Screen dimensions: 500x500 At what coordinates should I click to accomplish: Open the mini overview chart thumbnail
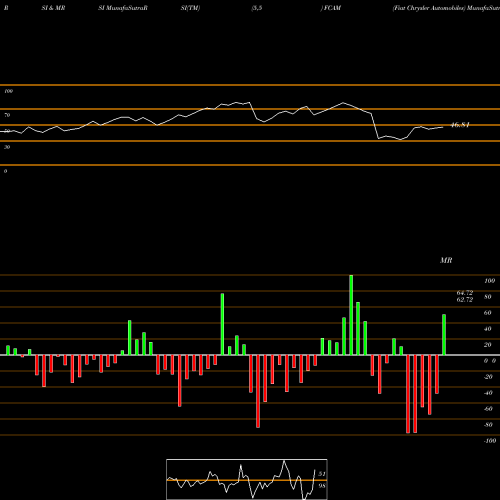247,479
